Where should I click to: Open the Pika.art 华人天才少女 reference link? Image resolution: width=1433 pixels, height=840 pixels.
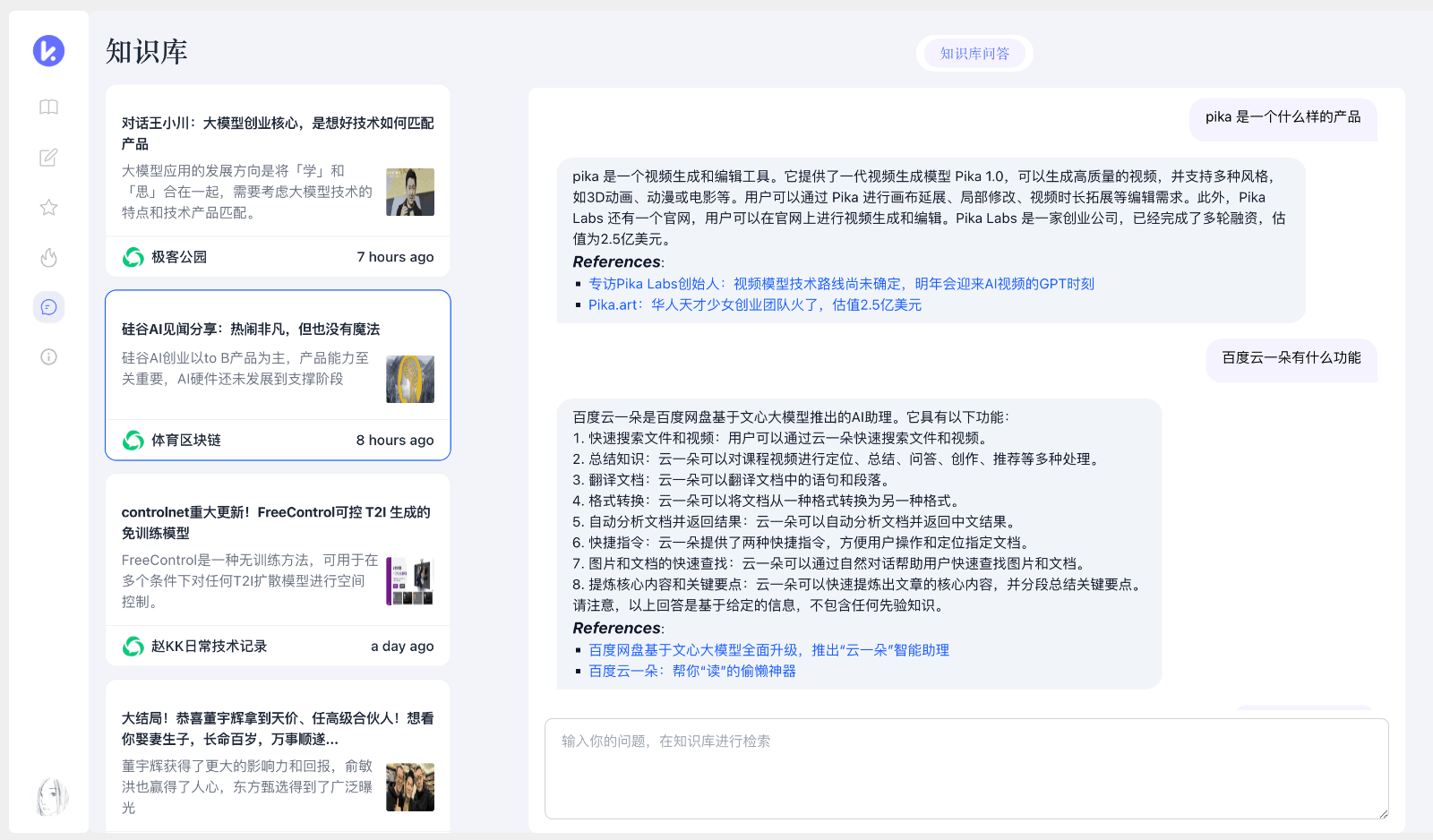click(x=754, y=305)
